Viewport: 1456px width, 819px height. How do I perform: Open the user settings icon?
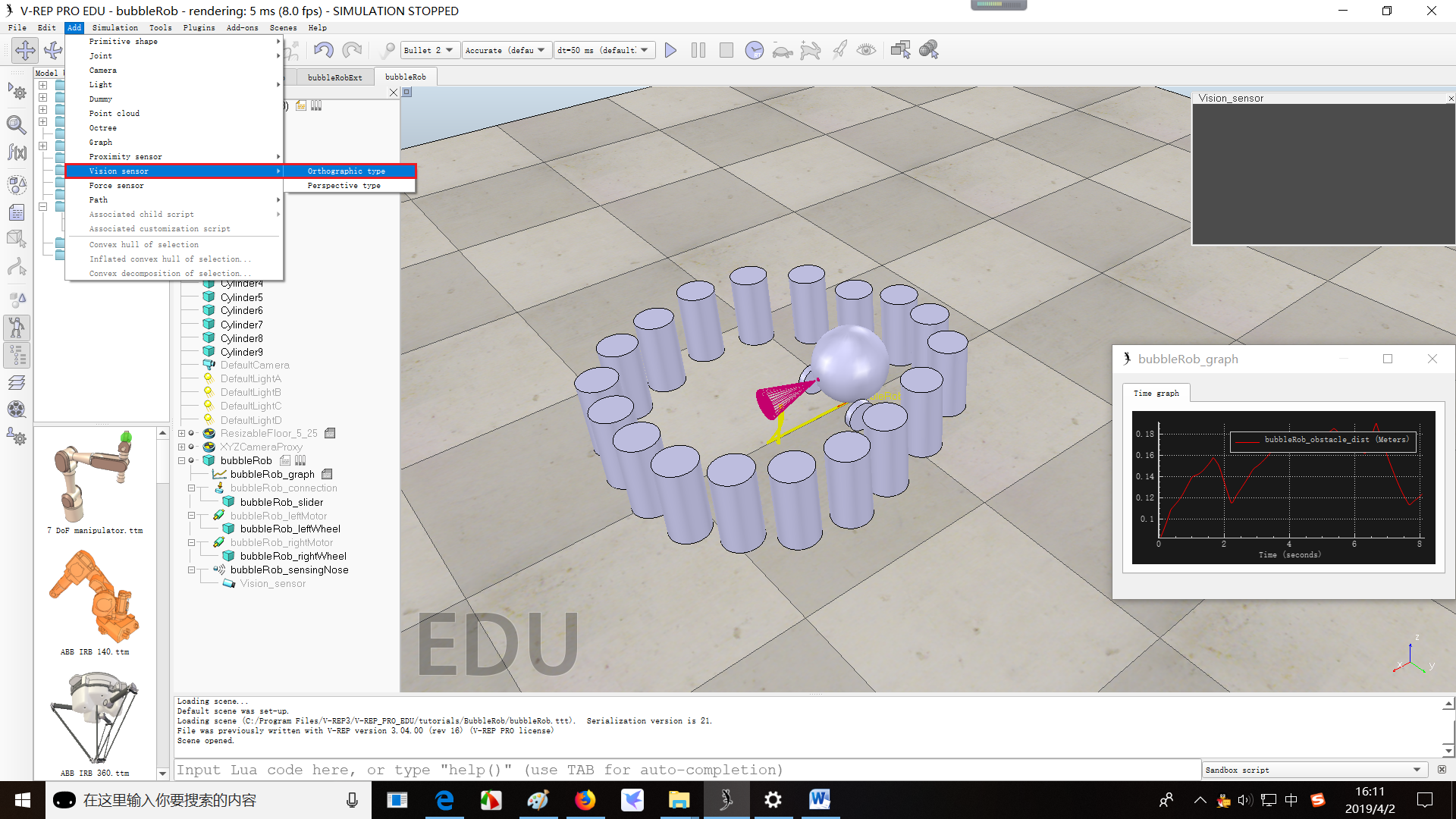pos(17,438)
